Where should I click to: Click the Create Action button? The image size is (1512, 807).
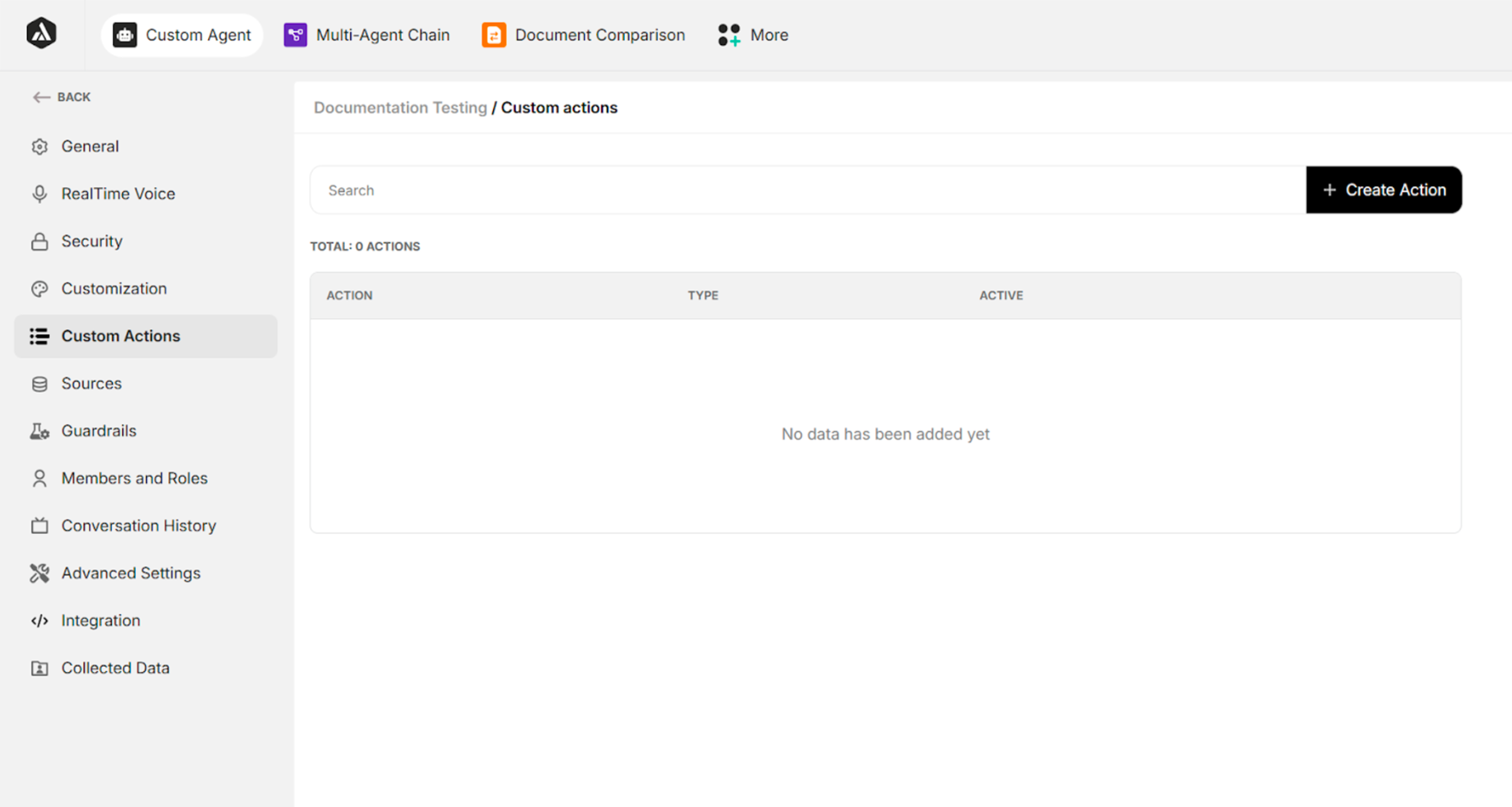click(1383, 190)
